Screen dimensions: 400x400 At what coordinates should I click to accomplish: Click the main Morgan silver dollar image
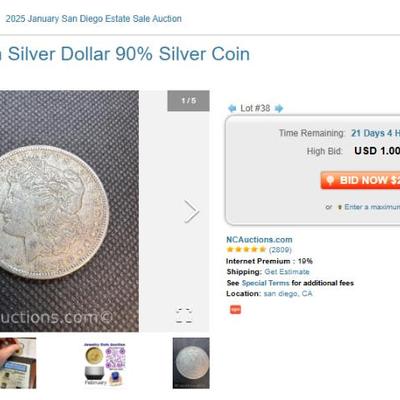[69, 211]
